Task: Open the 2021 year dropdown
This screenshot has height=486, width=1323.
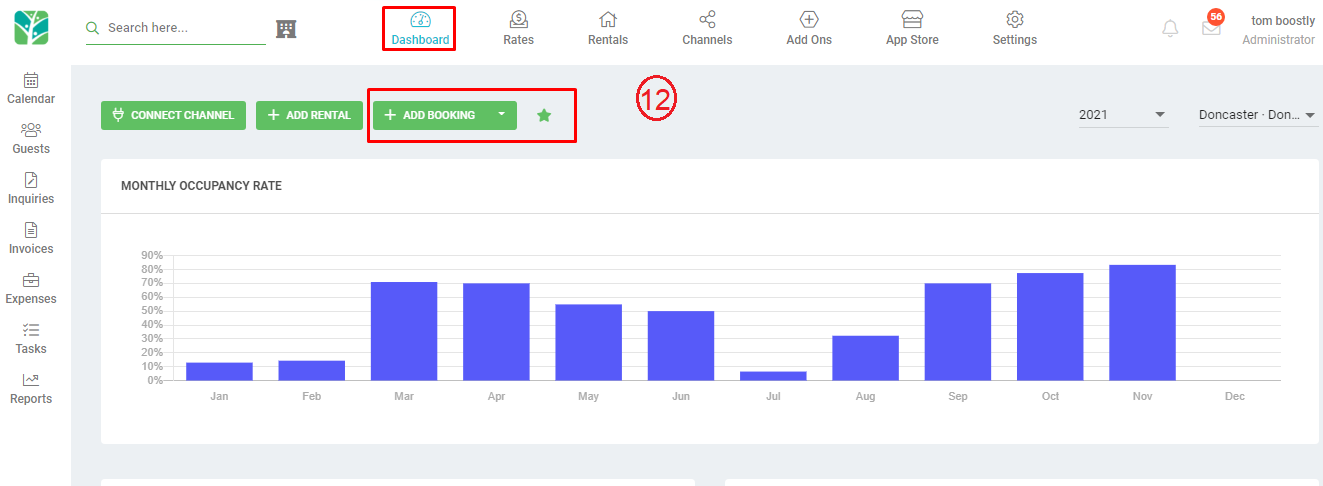Action: [x=1123, y=115]
